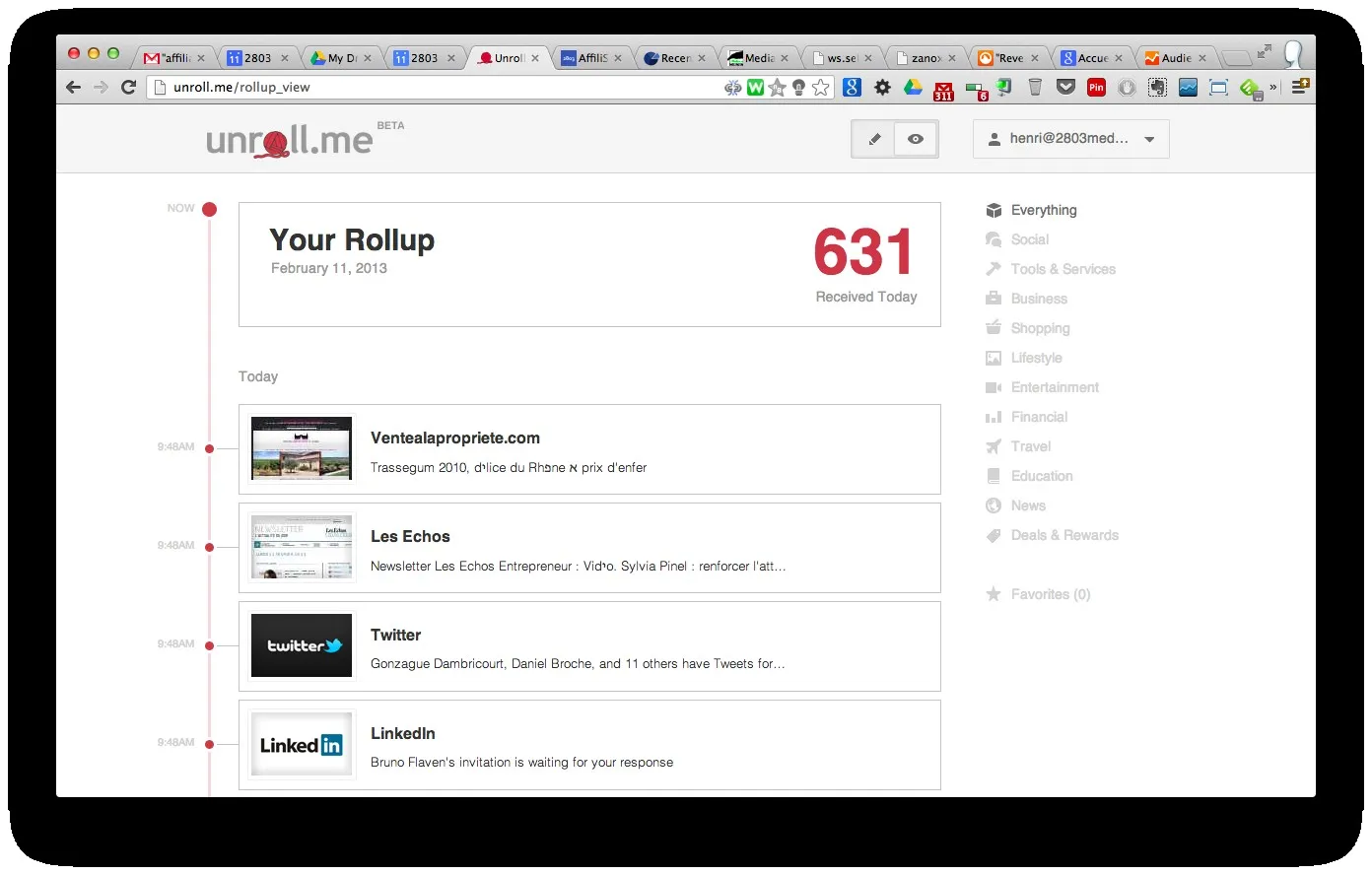The width and height of the screenshot is (1372, 875).
Task: Open the Ventealapropriete.com email thumbnail
Action: pyautogui.click(x=302, y=448)
